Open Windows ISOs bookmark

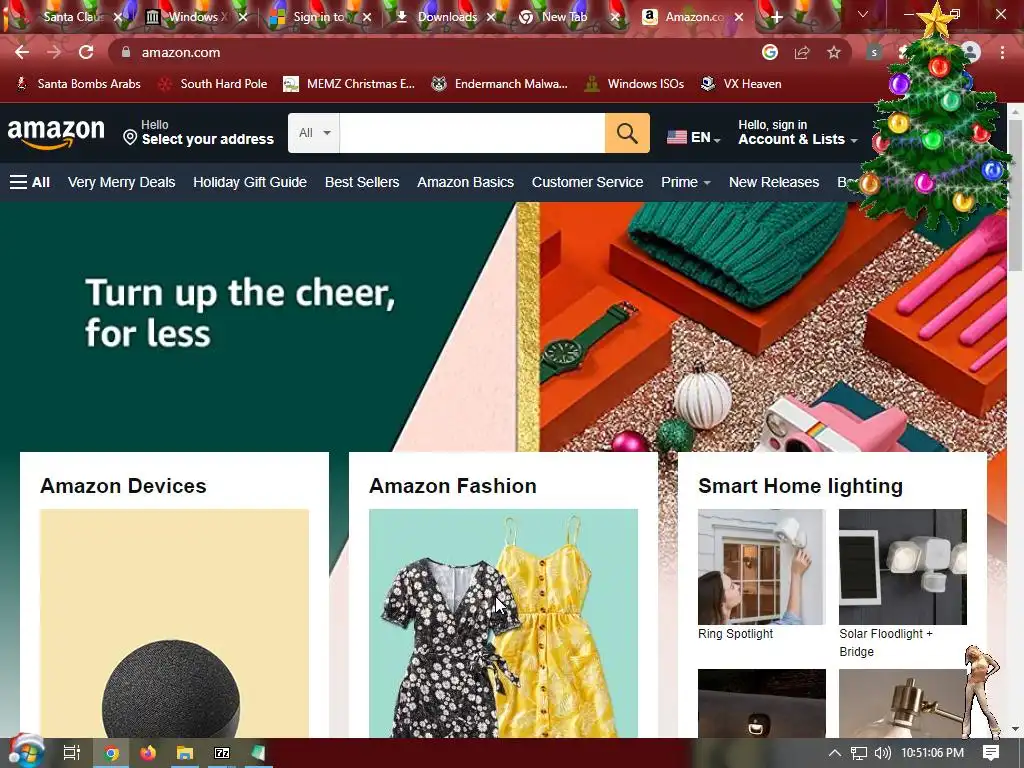coord(635,84)
